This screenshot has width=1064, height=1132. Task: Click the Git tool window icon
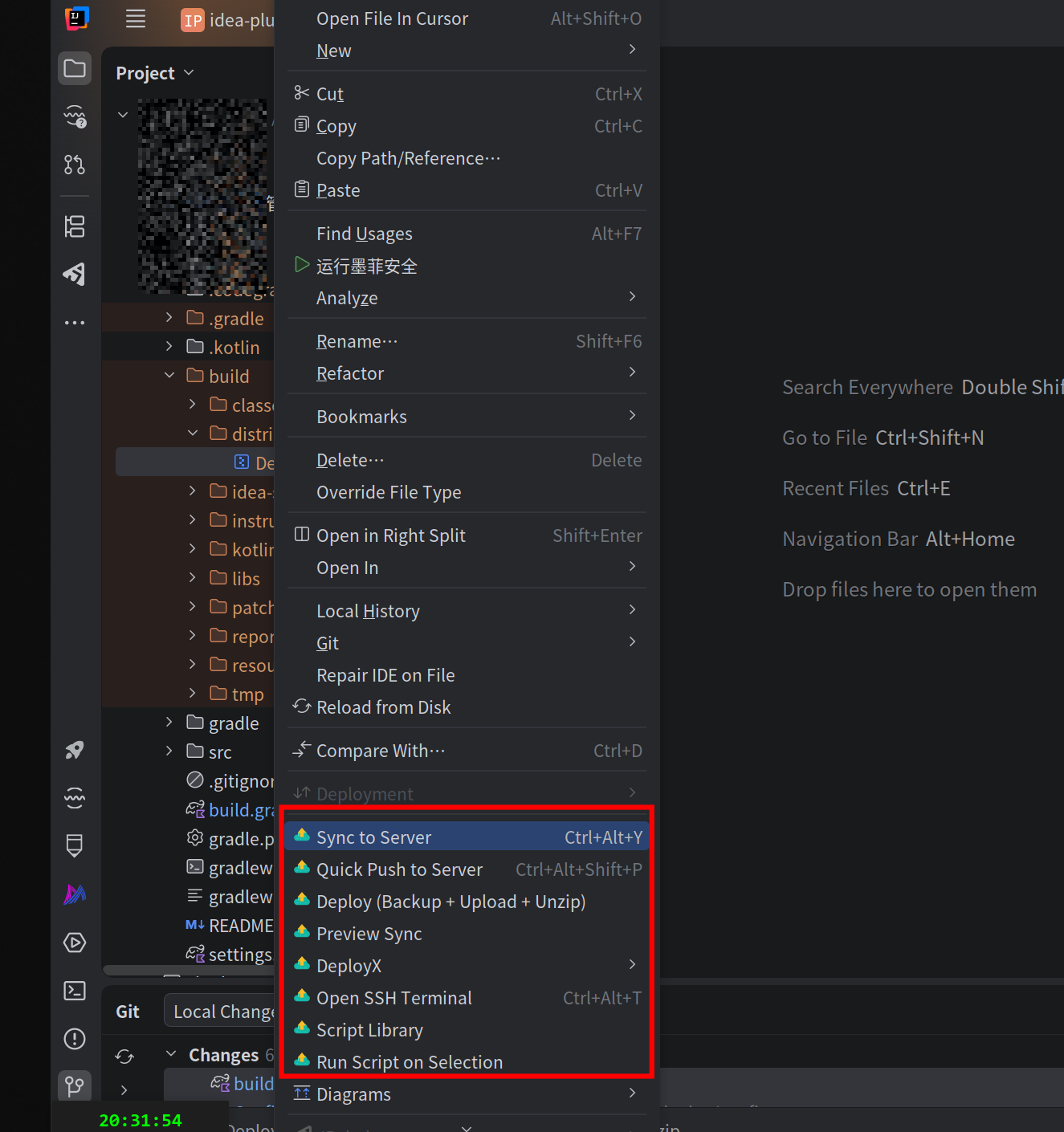(75, 1087)
